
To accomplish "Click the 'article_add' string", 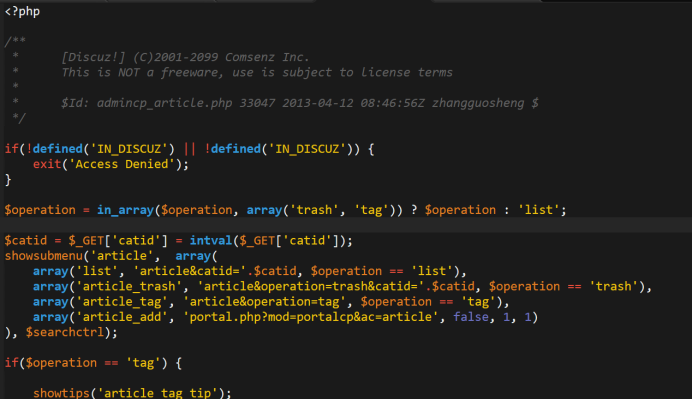I will pyautogui.click(x=122, y=317).
